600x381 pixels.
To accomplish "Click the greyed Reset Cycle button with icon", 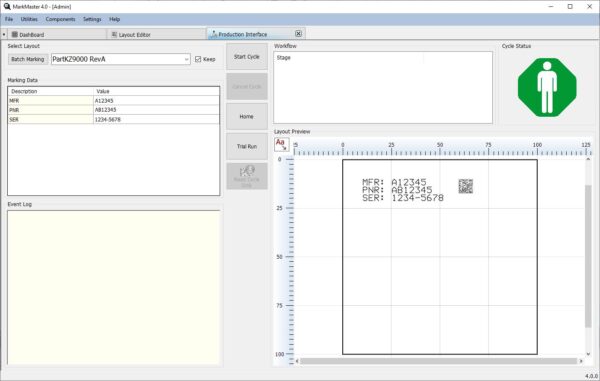I will (247, 176).
